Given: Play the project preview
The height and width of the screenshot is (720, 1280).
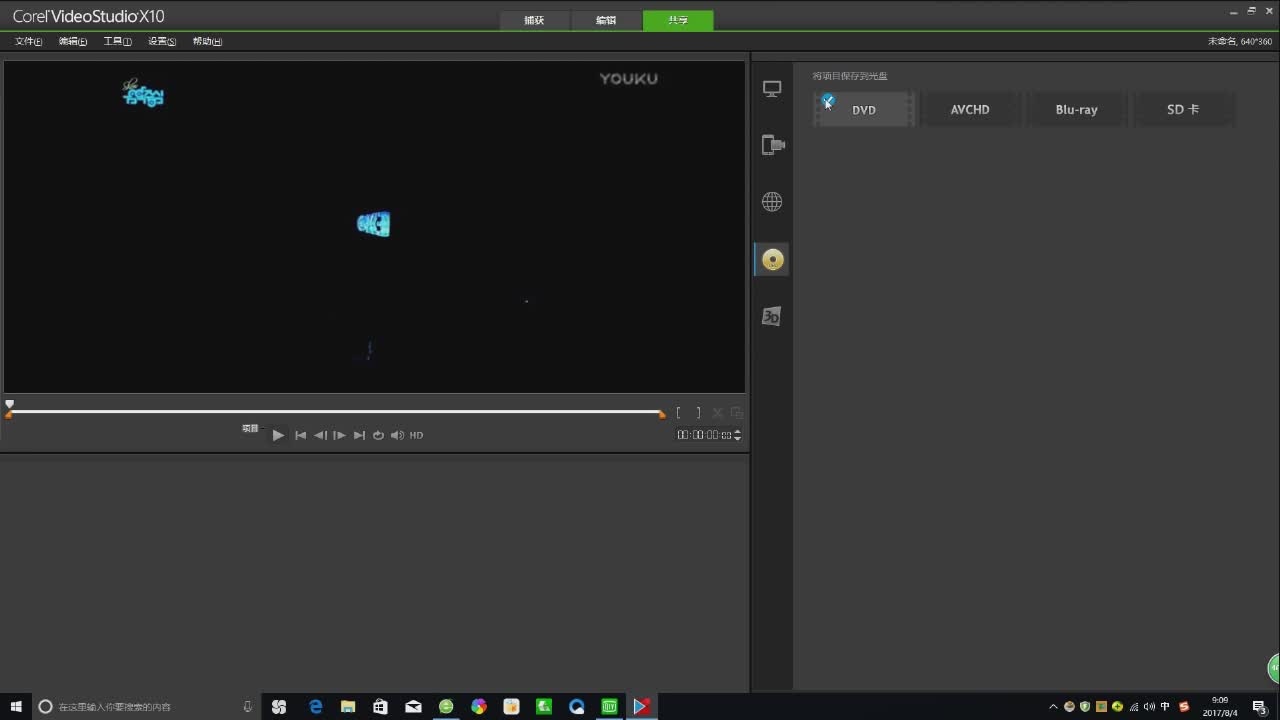Looking at the screenshot, I should point(278,435).
